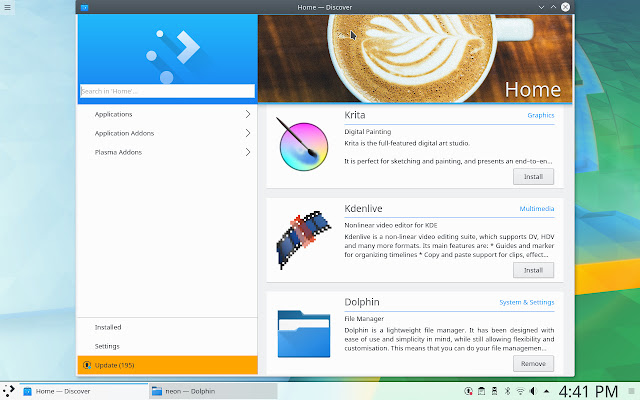Remove Dolphin
Image resolution: width=640 pixels, height=400 pixels.
(533, 364)
